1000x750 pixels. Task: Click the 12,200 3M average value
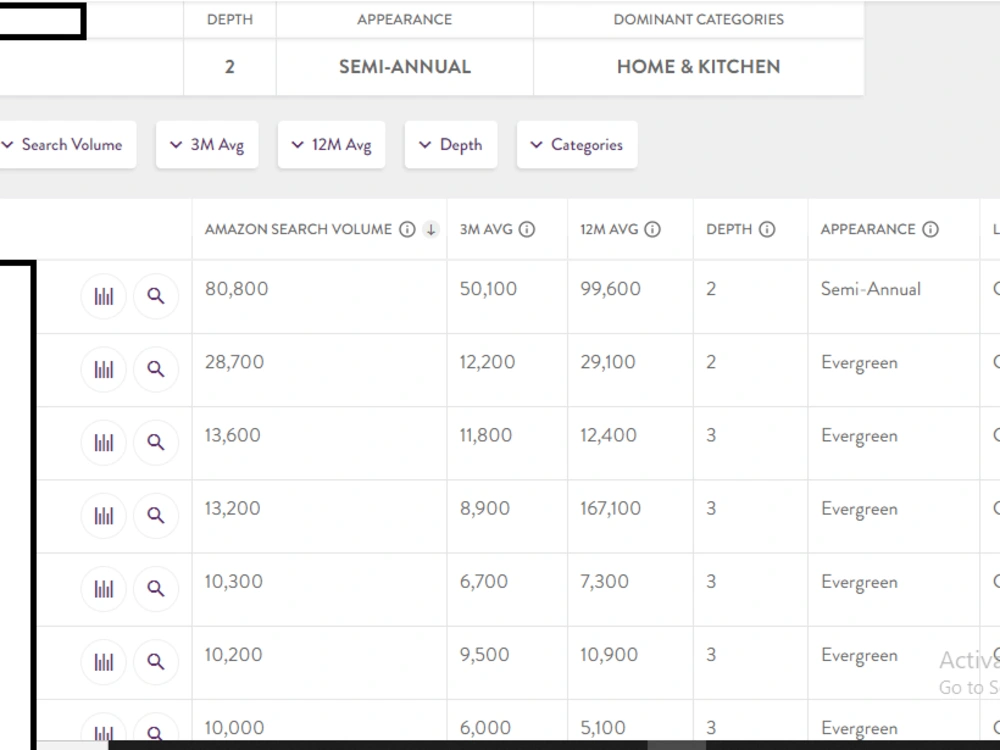click(487, 362)
